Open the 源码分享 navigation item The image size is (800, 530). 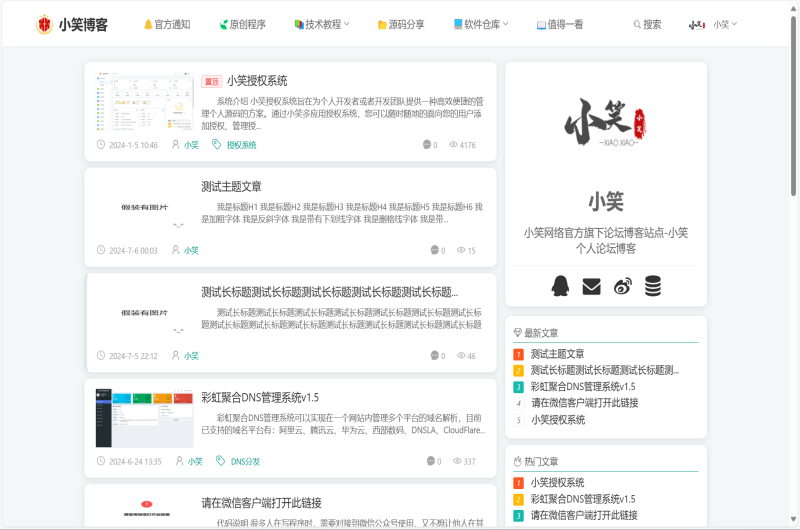[x=400, y=24]
